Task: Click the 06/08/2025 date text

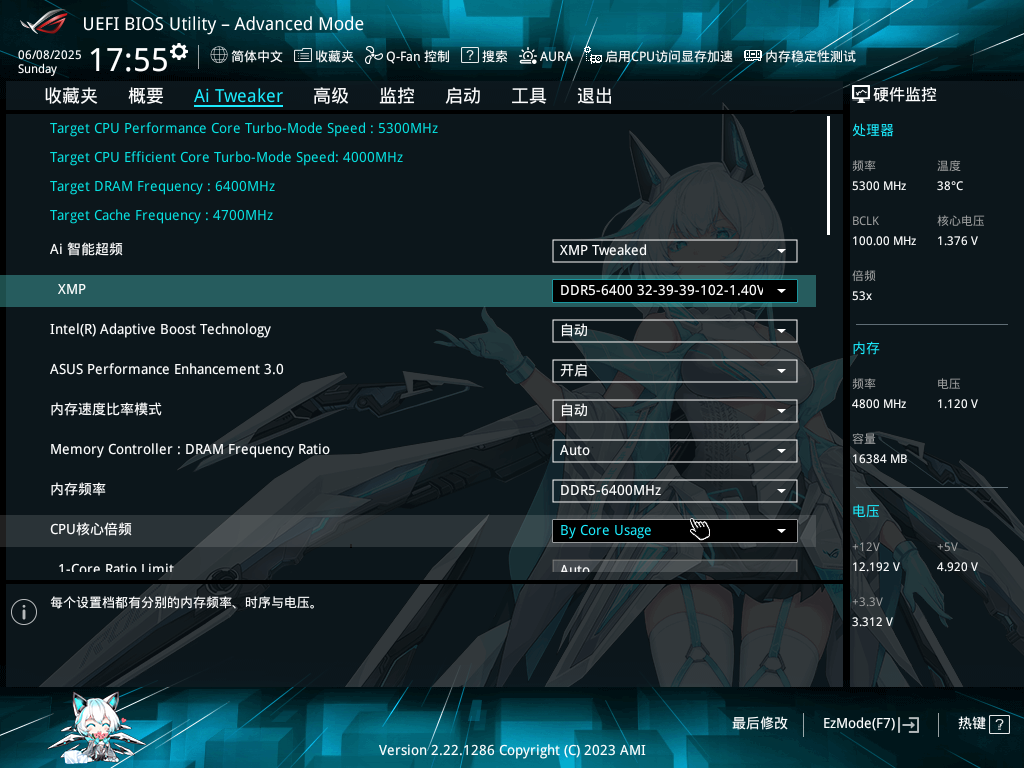Action: point(50,55)
